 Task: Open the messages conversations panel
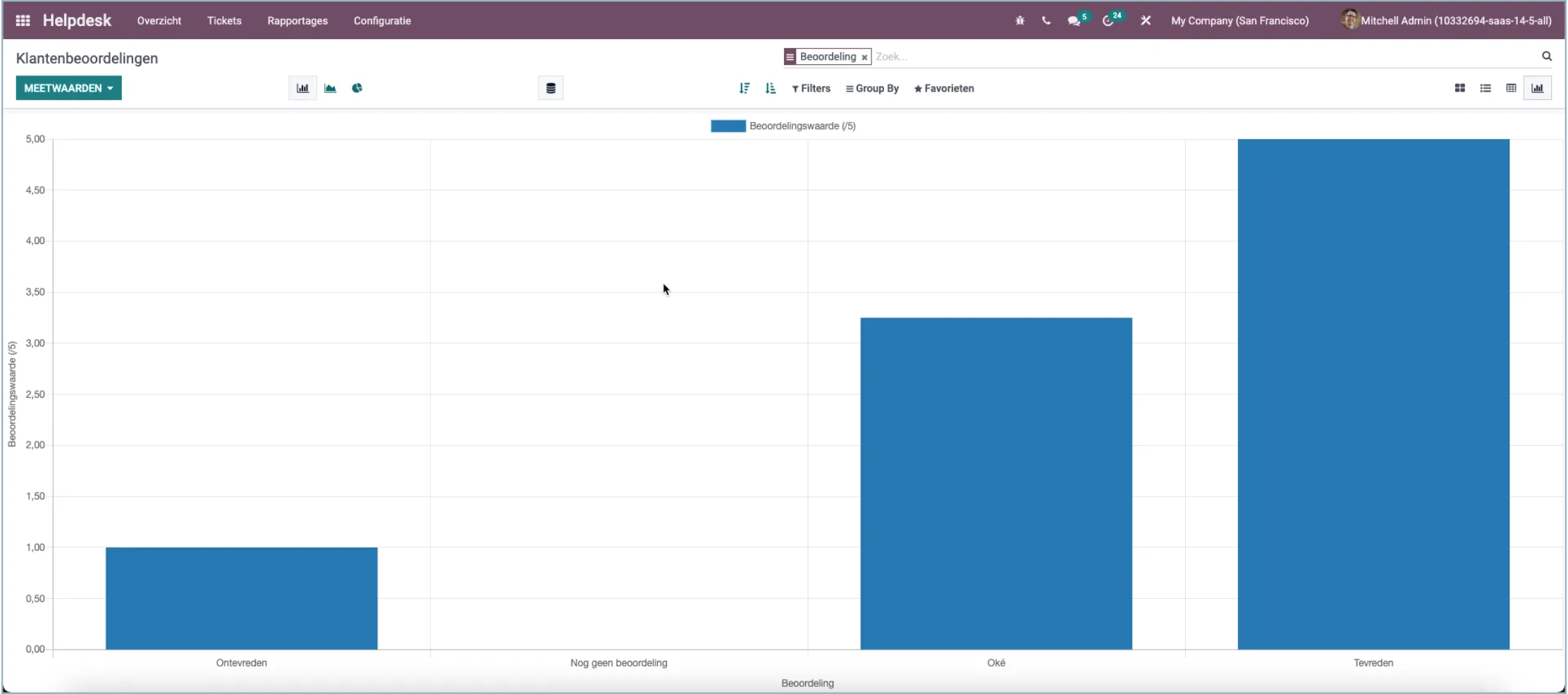click(x=1074, y=20)
